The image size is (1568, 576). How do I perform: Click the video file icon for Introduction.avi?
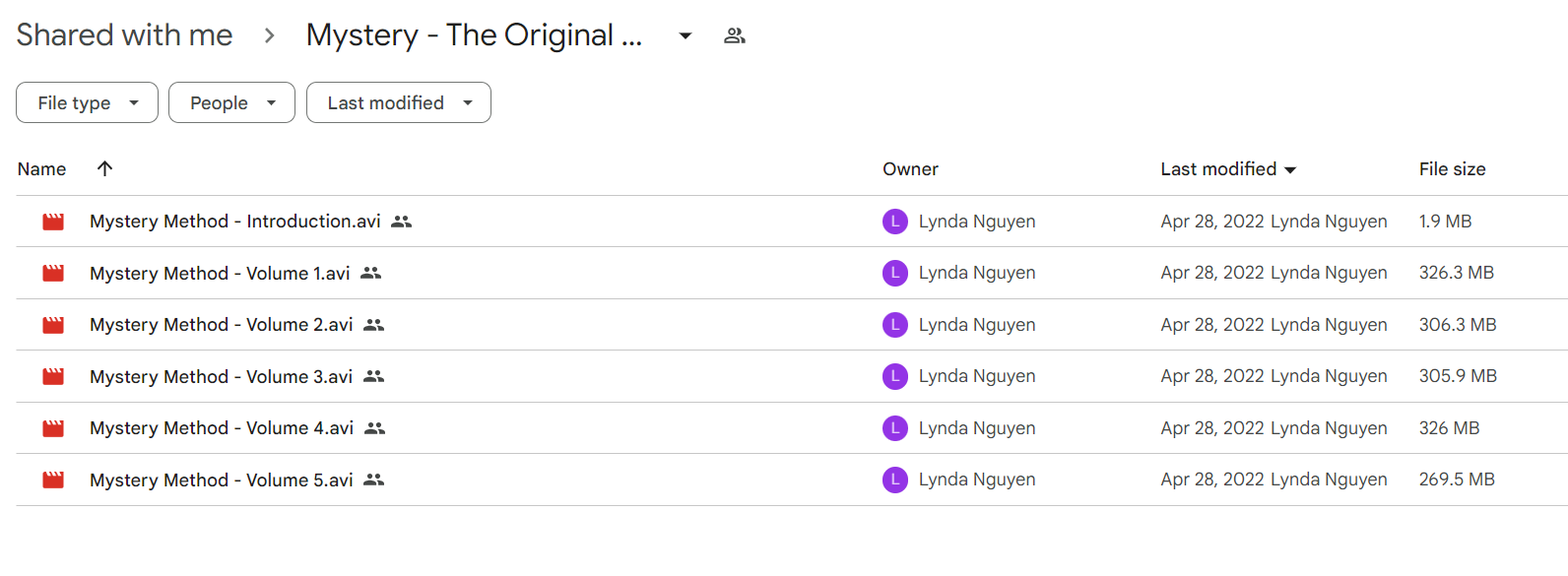[x=53, y=222]
